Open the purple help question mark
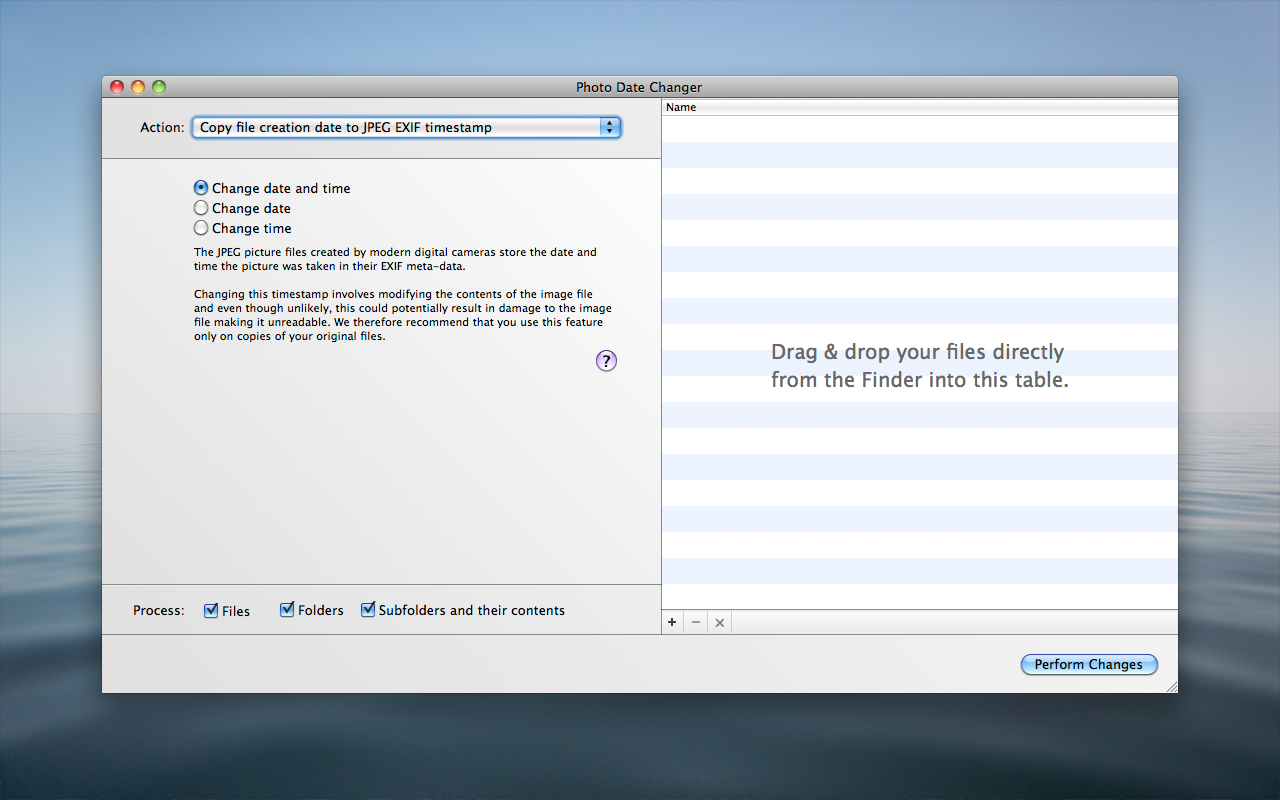The image size is (1280, 800). [x=606, y=361]
